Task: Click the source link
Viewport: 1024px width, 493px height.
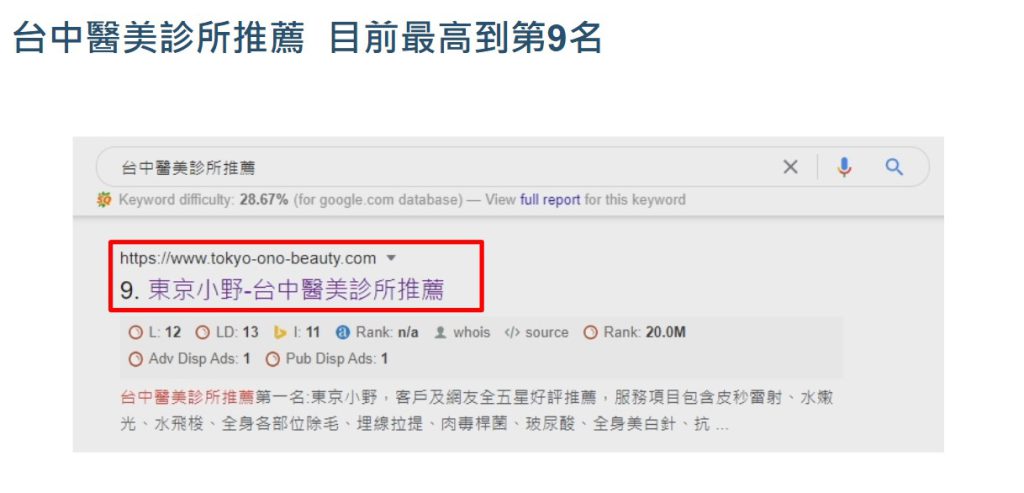Action: (547, 332)
